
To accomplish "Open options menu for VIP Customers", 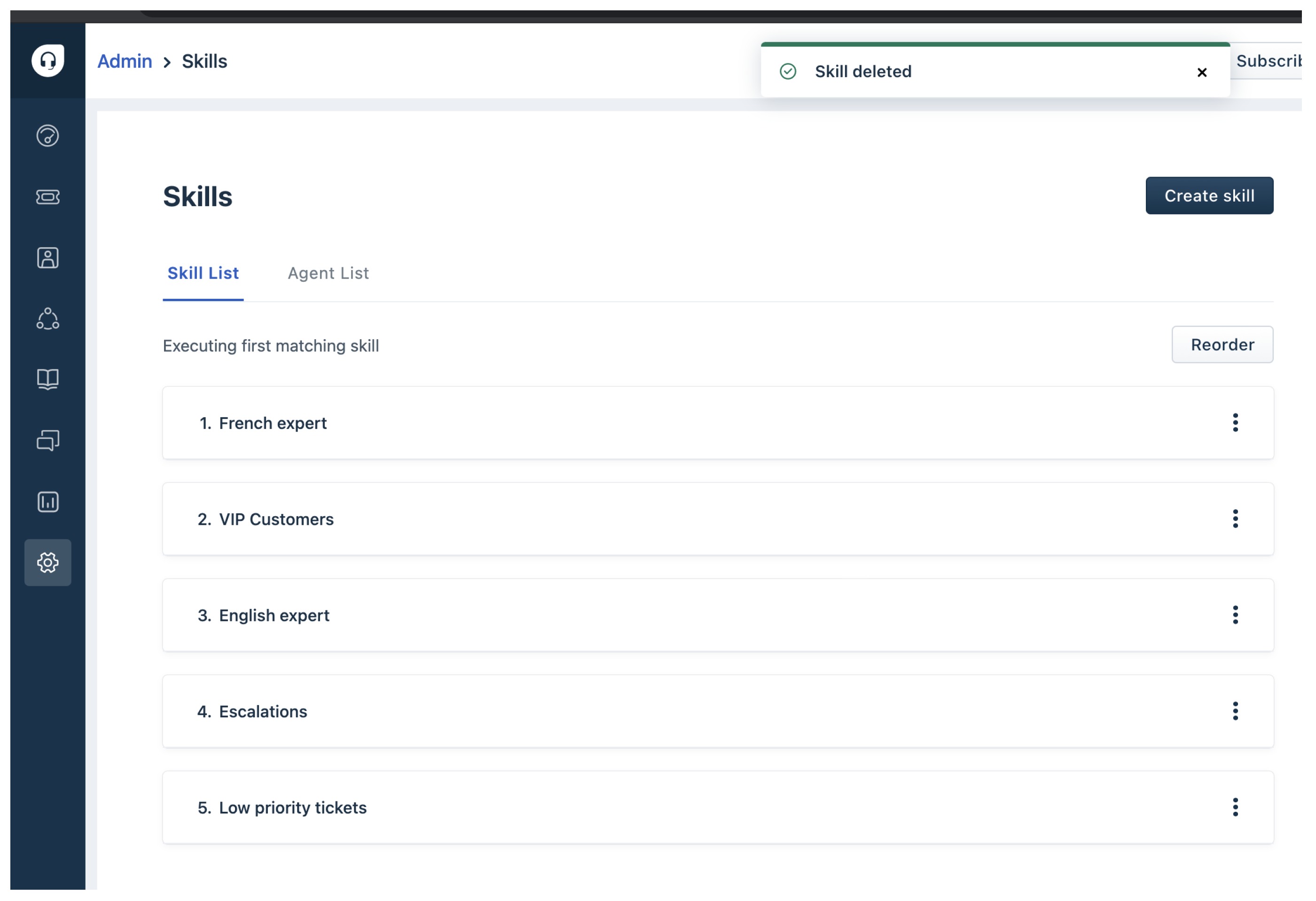I will pos(1236,519).
